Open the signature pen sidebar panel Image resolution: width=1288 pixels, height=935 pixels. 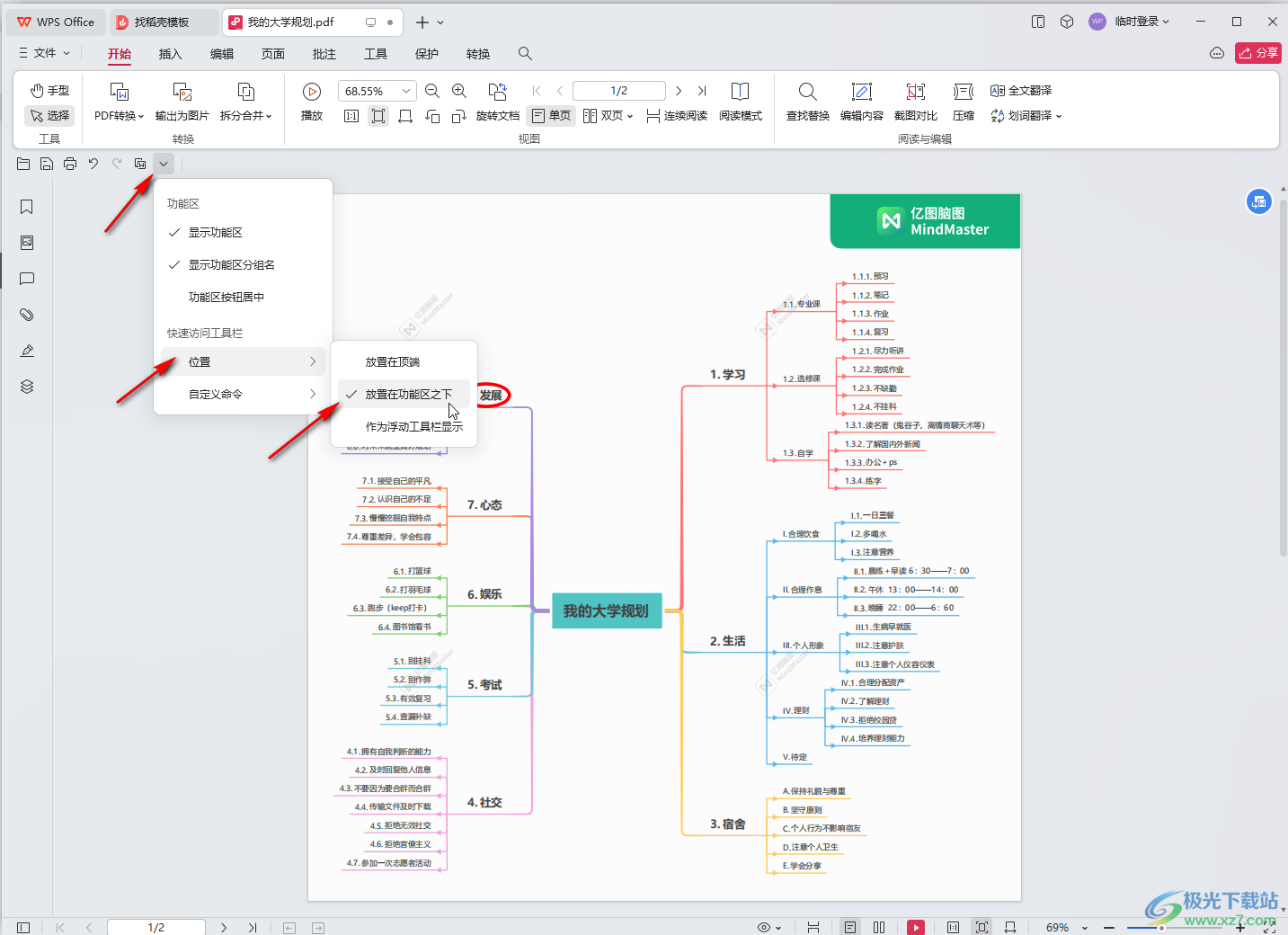27,351
